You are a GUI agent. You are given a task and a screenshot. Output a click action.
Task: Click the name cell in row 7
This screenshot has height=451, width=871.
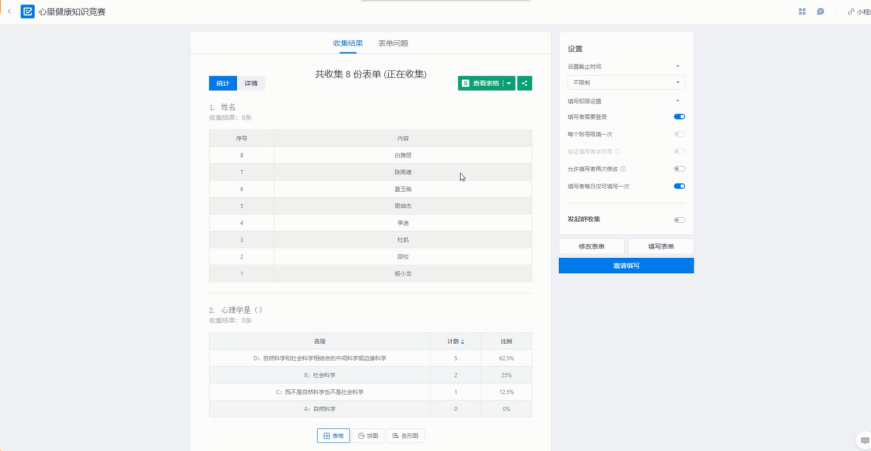point(403,172)
